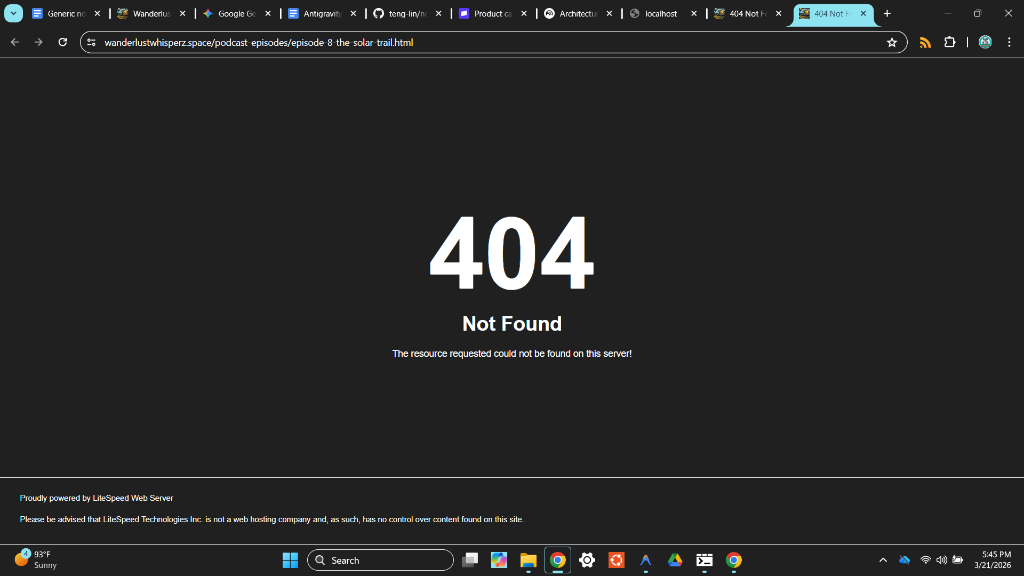Screen dimensions: 1024x576
Task: Open Chrome three-dot menu
Action: [1009, 42]
